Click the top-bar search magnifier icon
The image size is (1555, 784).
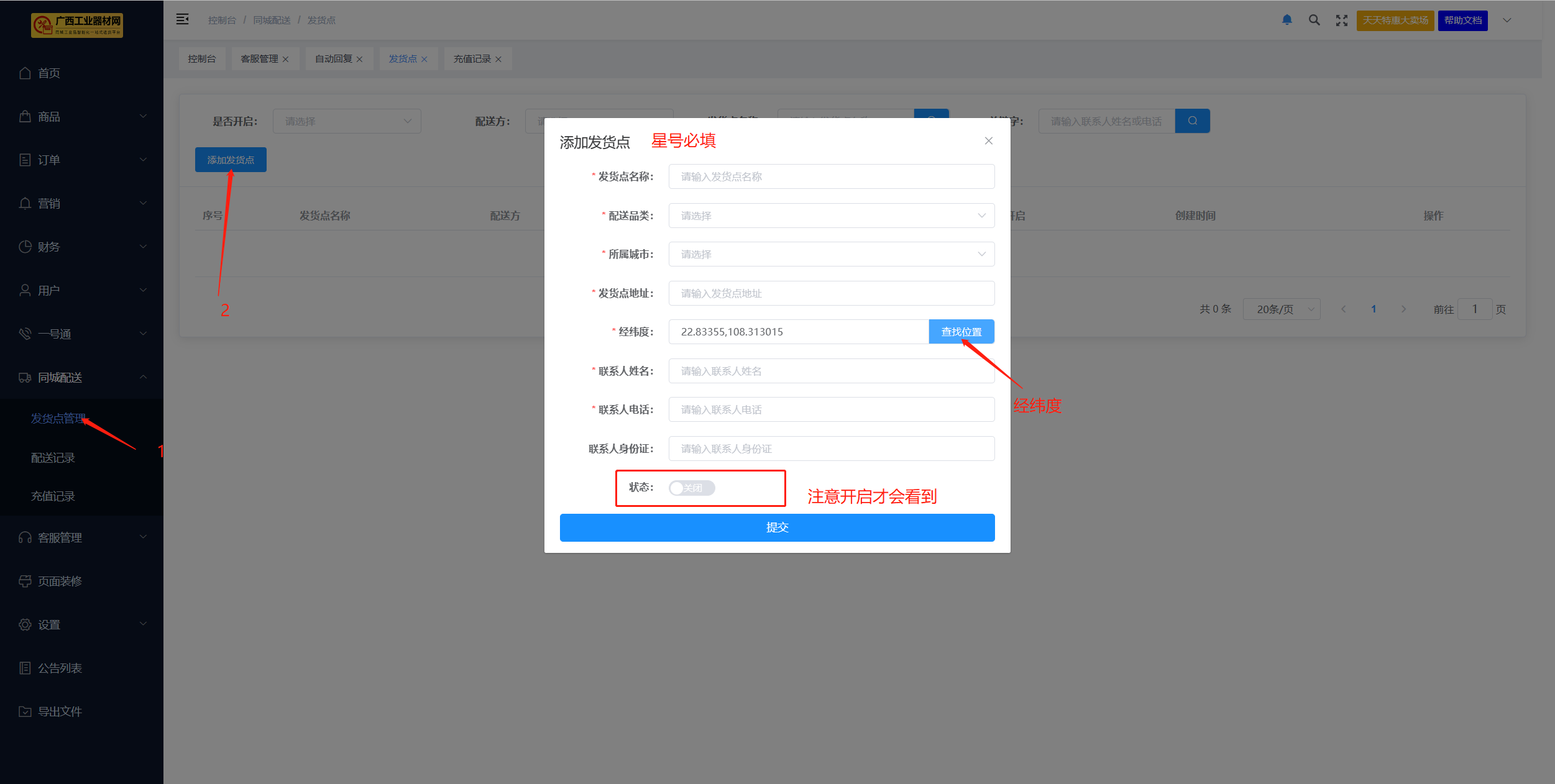[x=1314, y=20]
